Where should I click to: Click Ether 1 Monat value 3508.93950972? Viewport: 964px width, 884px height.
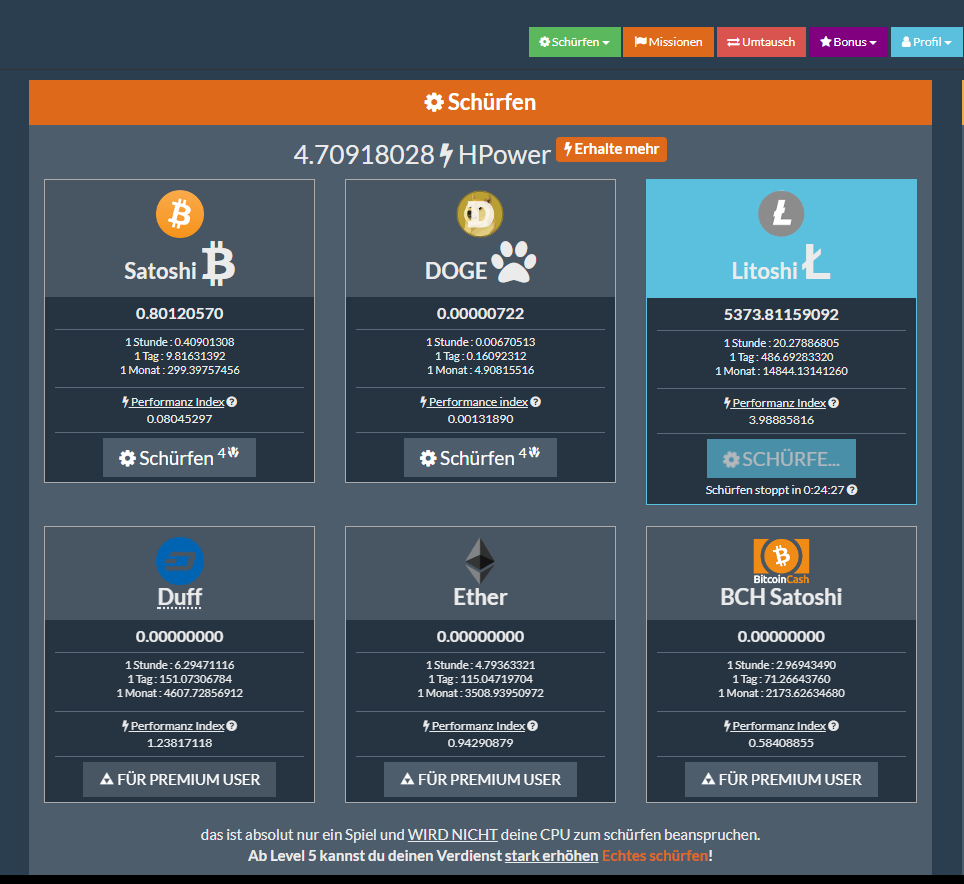pyautogui.click(x=507, y=693)
